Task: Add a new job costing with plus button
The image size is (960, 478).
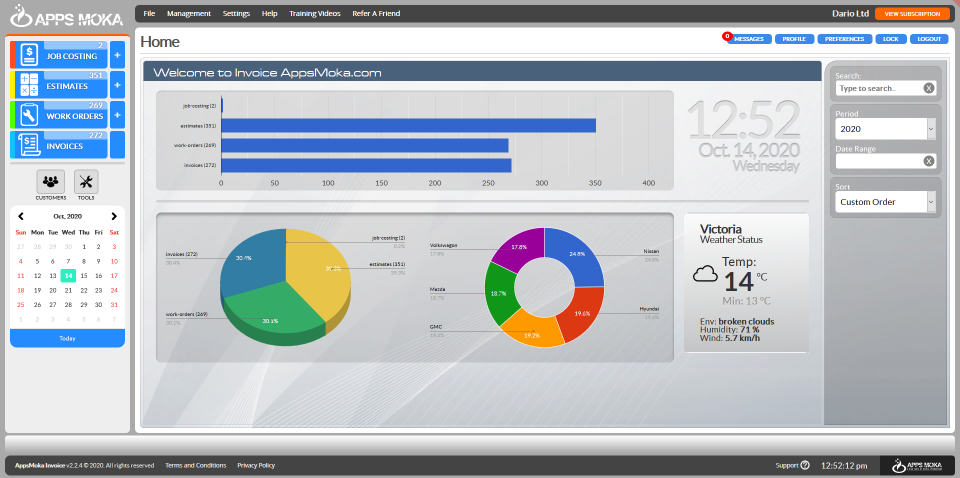Action: point(118,55)
